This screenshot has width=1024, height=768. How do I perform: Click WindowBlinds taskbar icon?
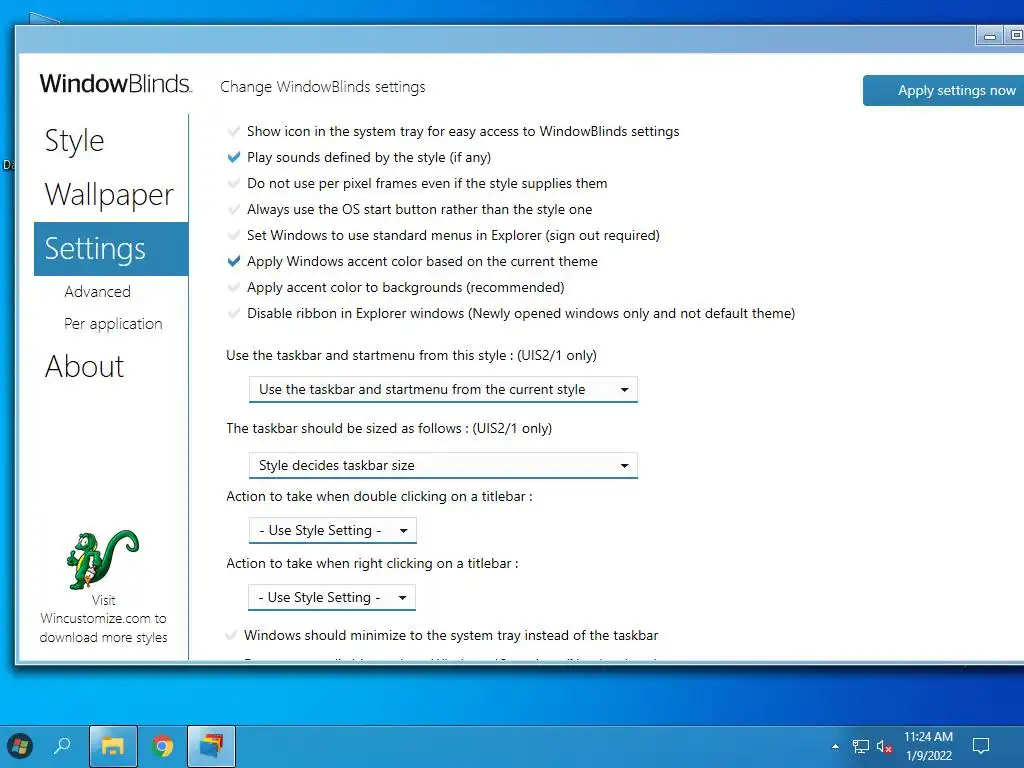[211, 746]
